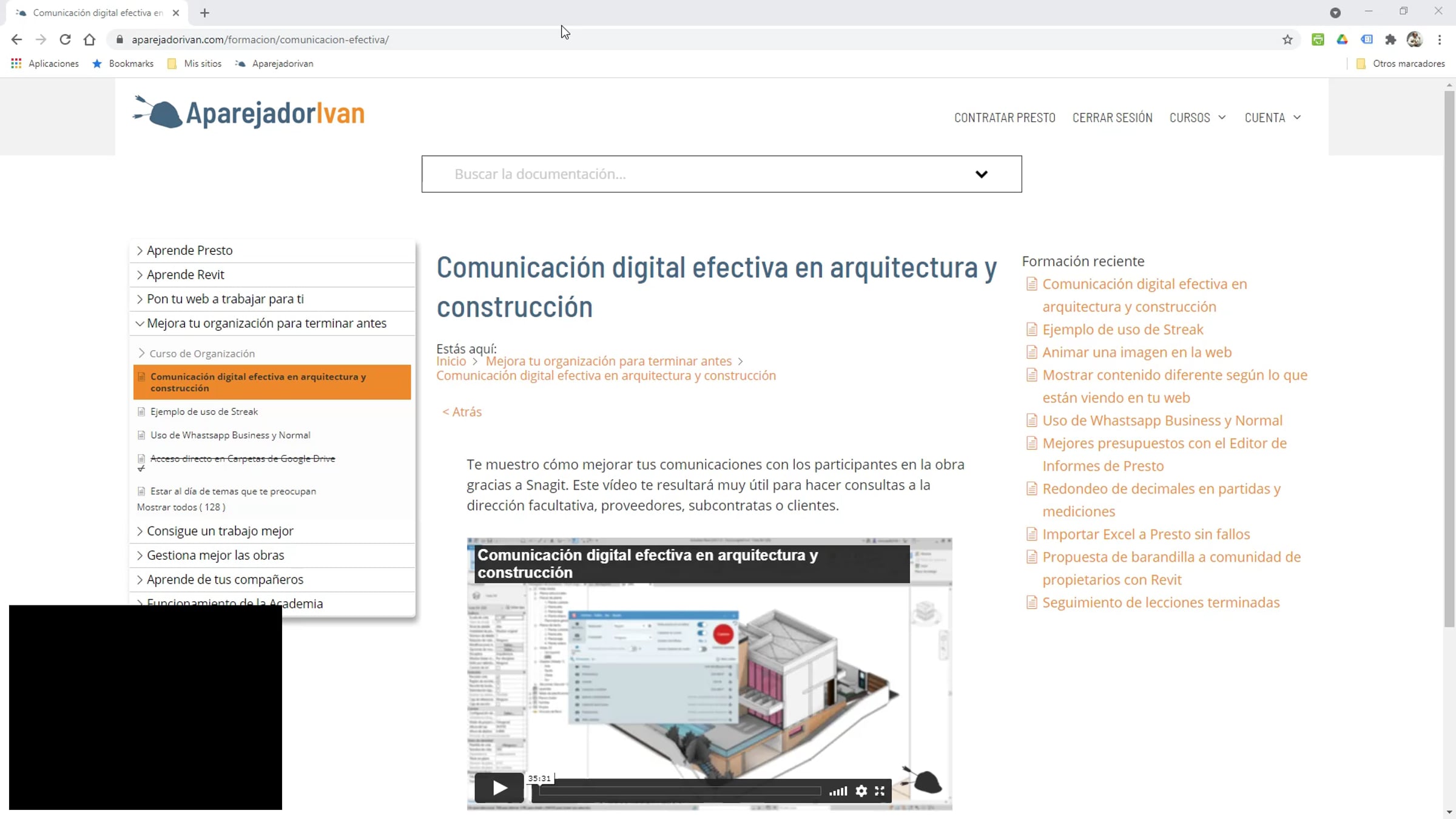Screen dimensions: 1456x819
Task: Play the embedded video
Action: (499, 787)
